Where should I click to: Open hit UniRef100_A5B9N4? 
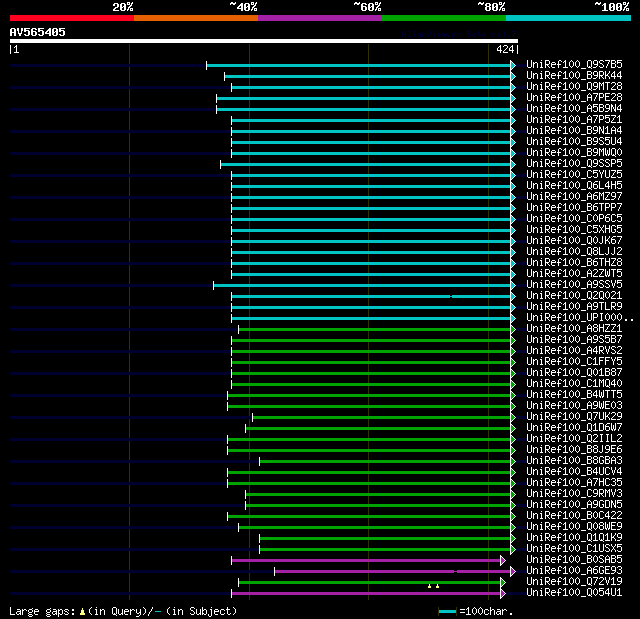[x=574, y=109]
